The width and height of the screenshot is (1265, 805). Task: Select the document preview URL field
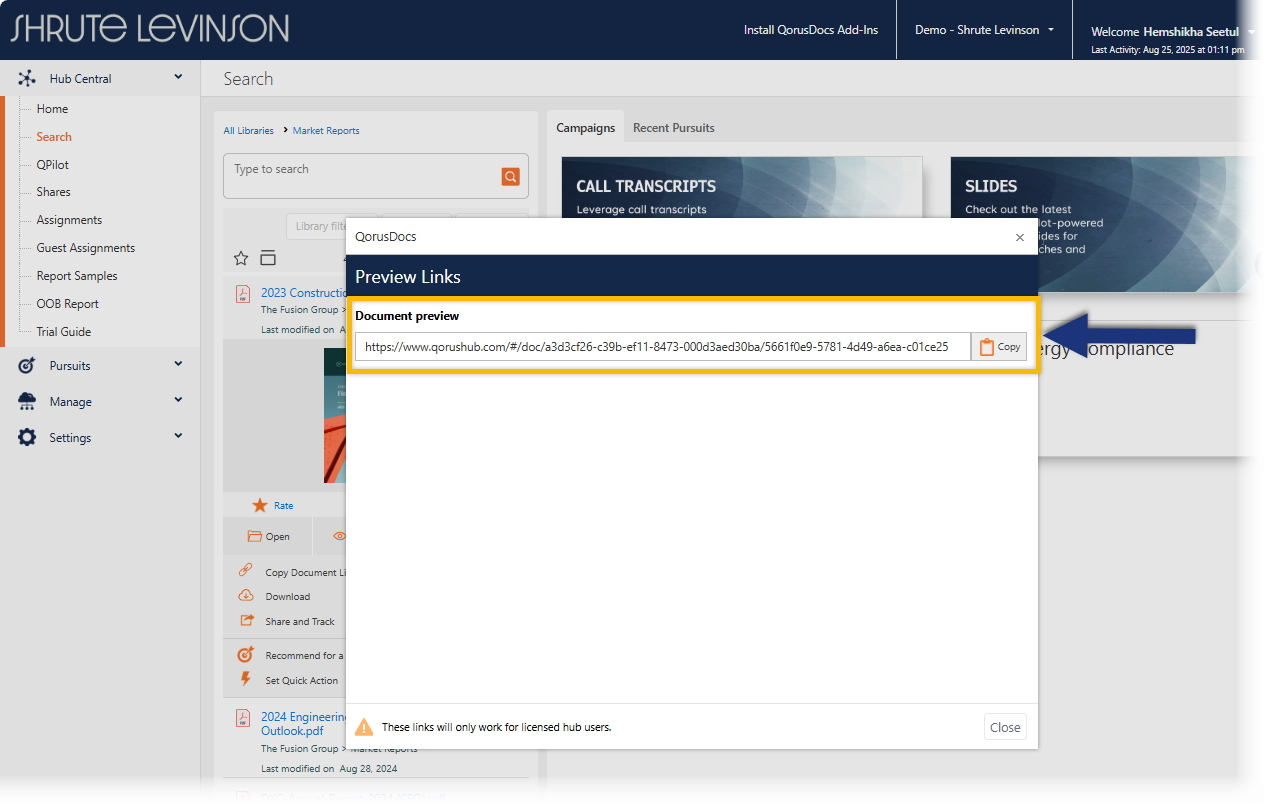click(661, 347)
